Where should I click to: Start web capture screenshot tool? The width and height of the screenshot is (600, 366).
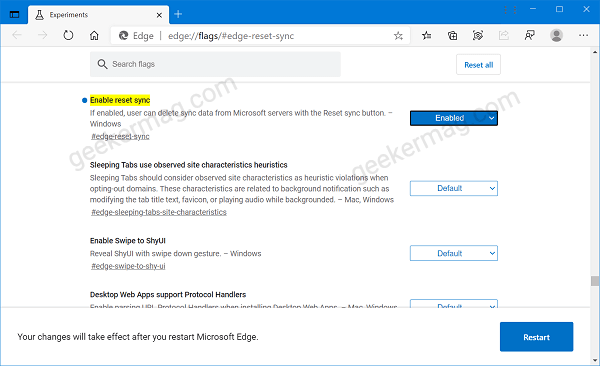point(478,36)
